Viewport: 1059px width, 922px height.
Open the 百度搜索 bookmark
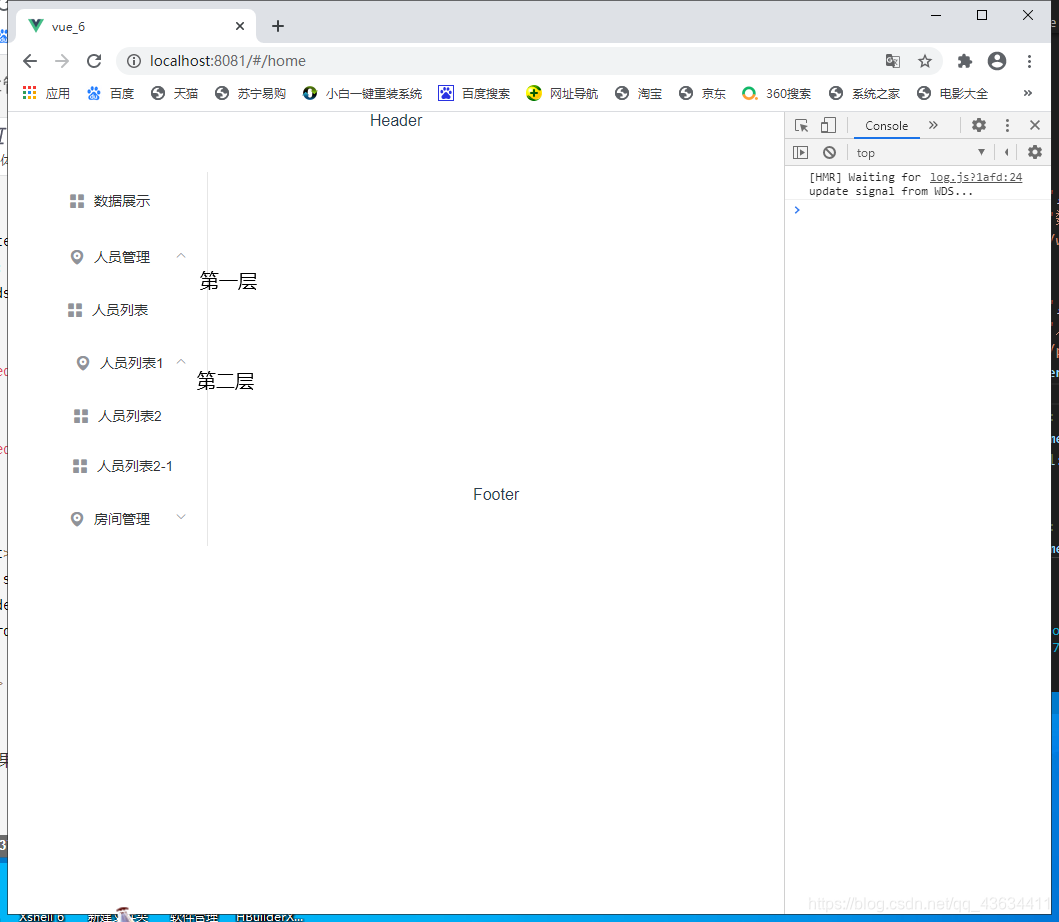click(x=475, y=93)
